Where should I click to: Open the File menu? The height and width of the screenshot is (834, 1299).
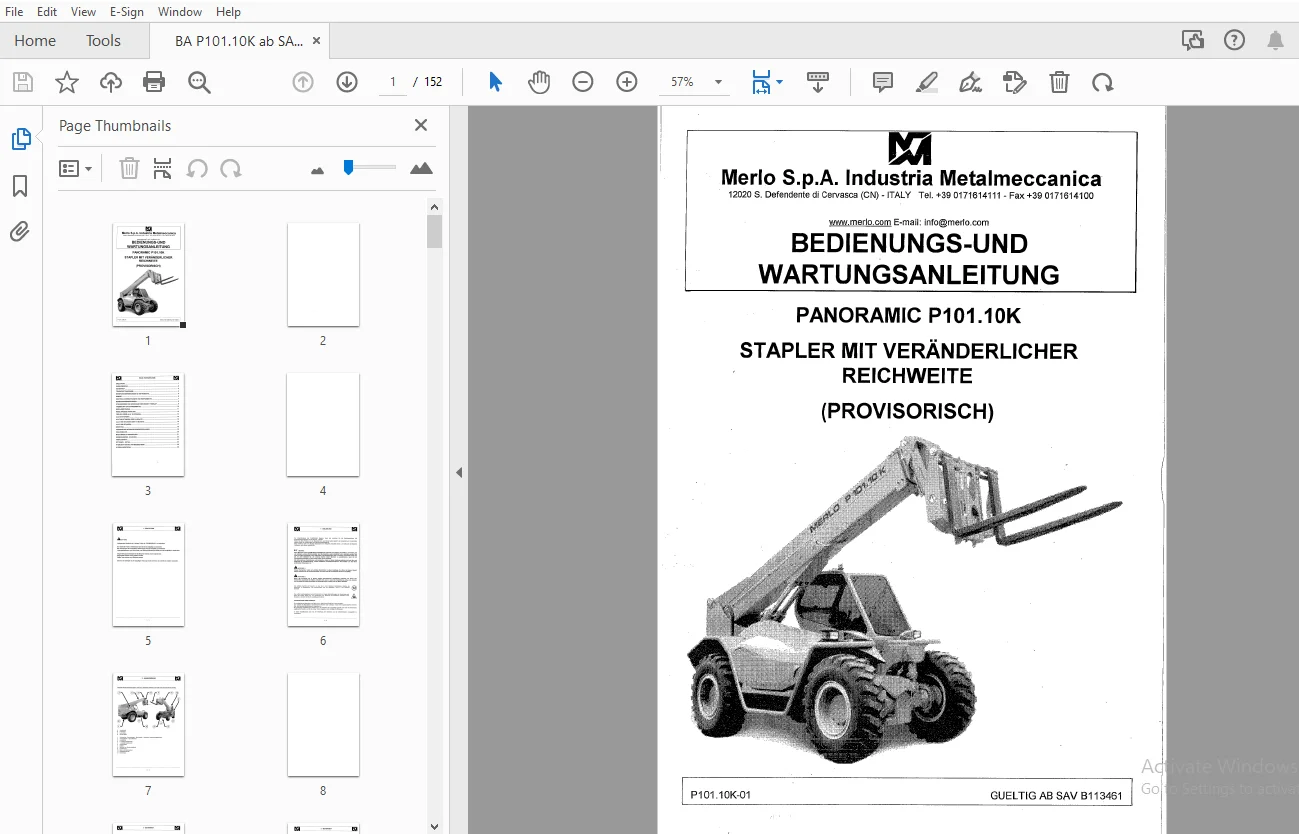(x=14, y=12)
